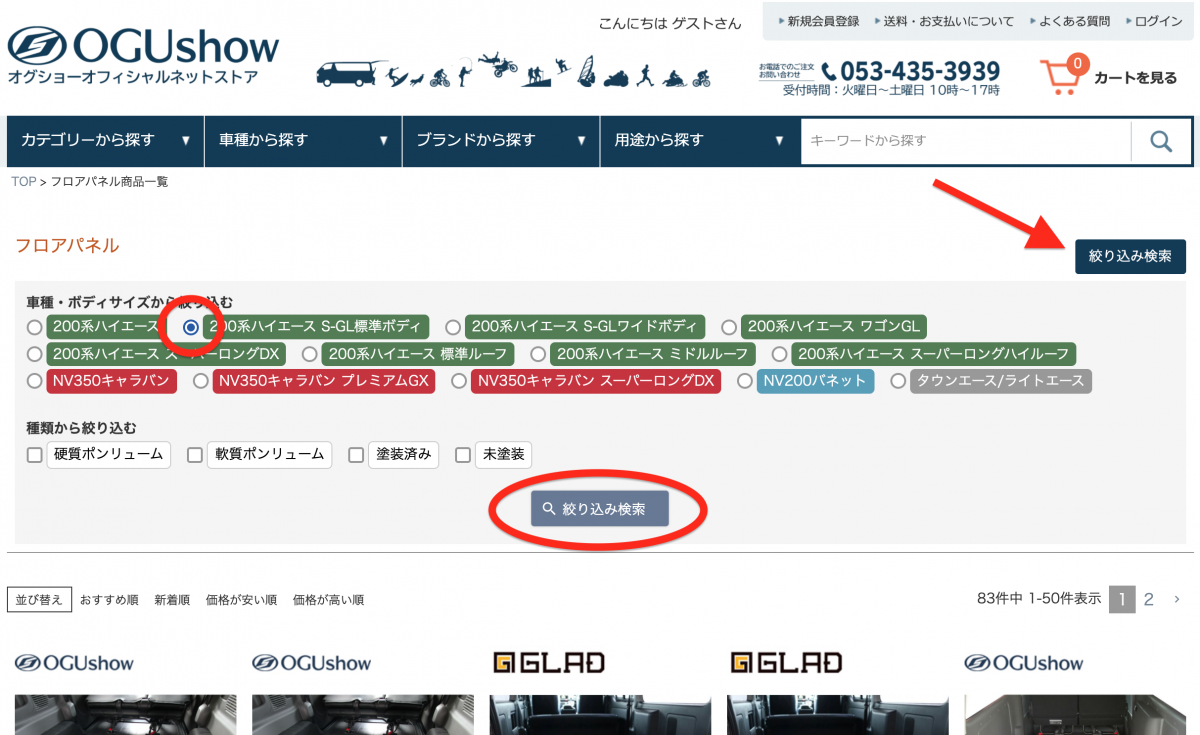This screenshot has height=735, width=1200.
Task: Check 軟質ポンリューム checkbox
Action: pyautogui.click(x=195, y=455)
